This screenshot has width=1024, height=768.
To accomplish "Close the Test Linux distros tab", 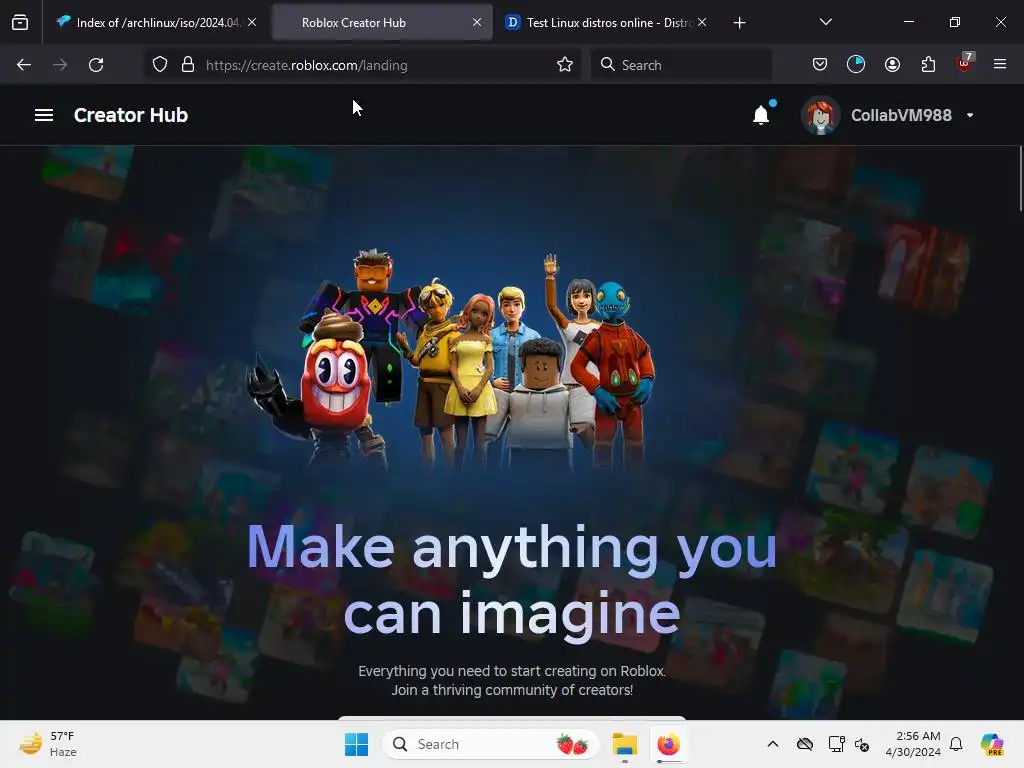I will 702,22.
